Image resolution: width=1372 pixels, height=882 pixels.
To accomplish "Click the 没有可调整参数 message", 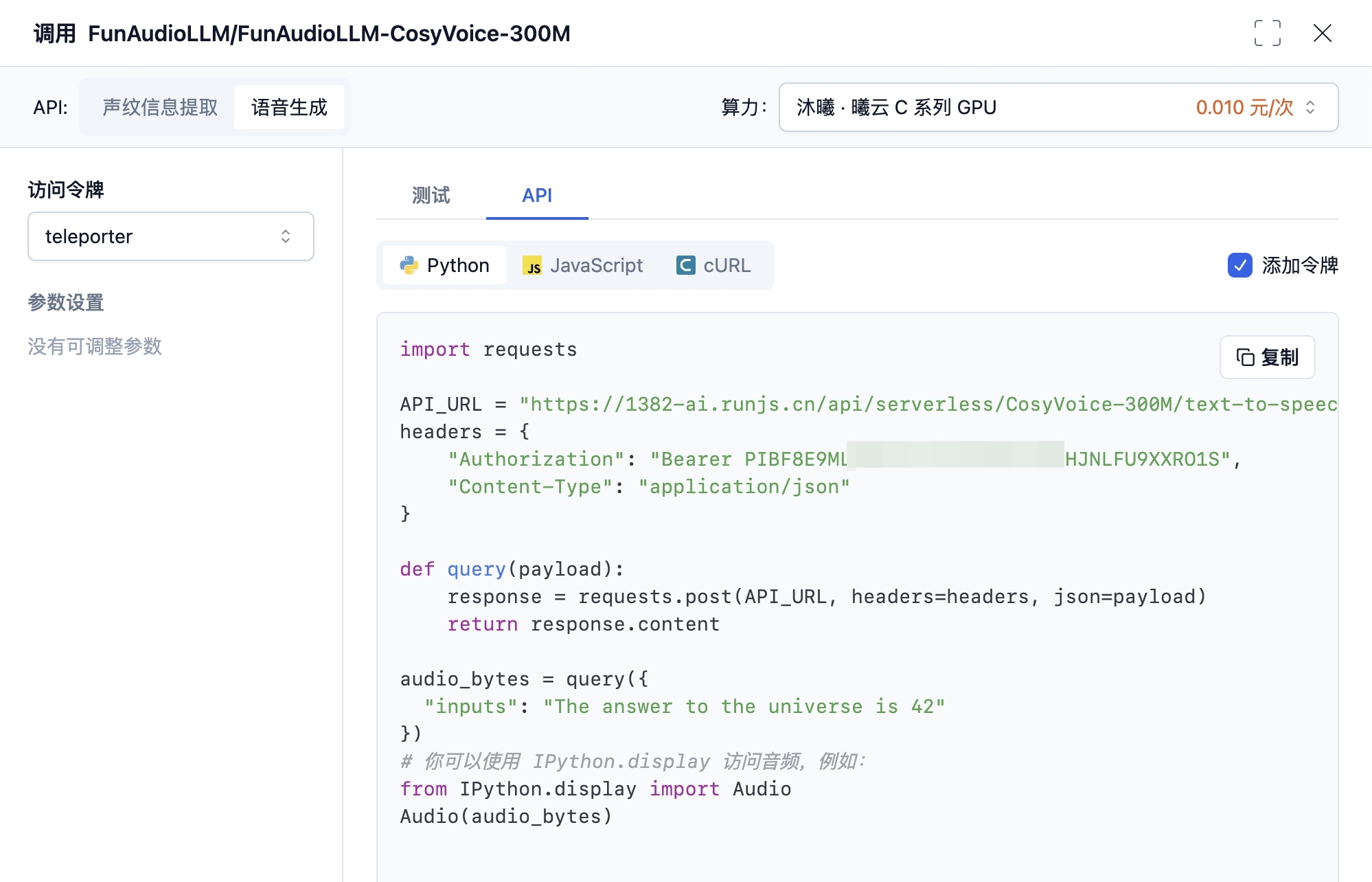I will (95, 346).
